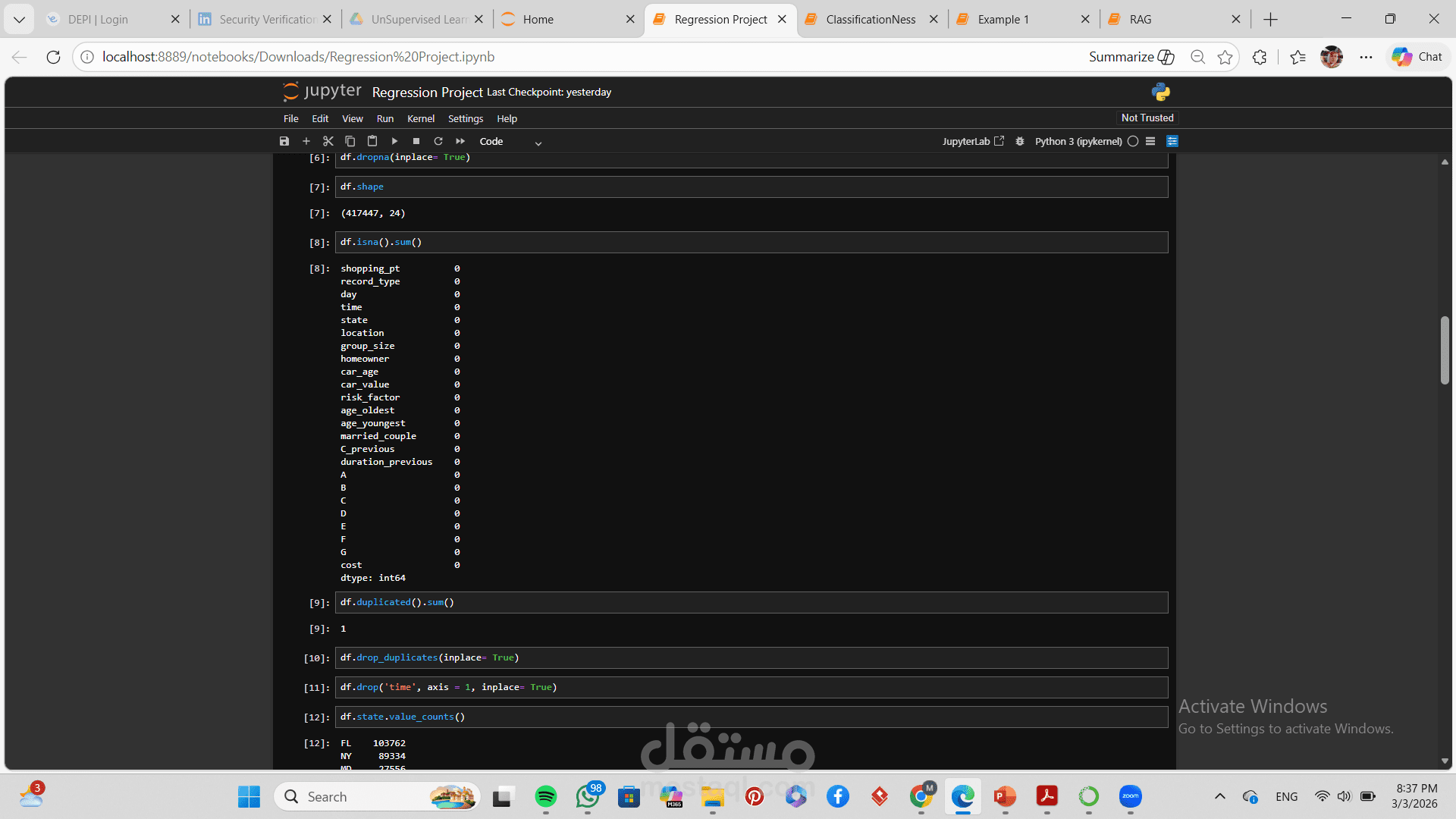Click the notebook vertical scrollbar thumb
The width and height of the screenshot is (1456, 819).
pos(1445,350)
